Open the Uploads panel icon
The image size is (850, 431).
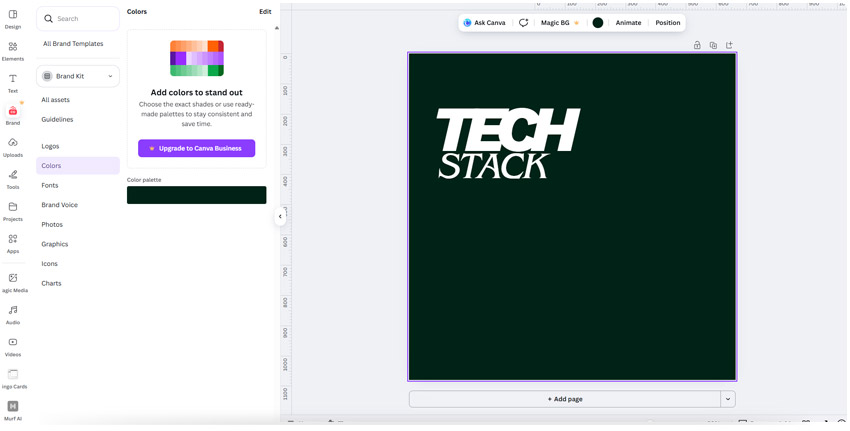(x=13, y=143)
